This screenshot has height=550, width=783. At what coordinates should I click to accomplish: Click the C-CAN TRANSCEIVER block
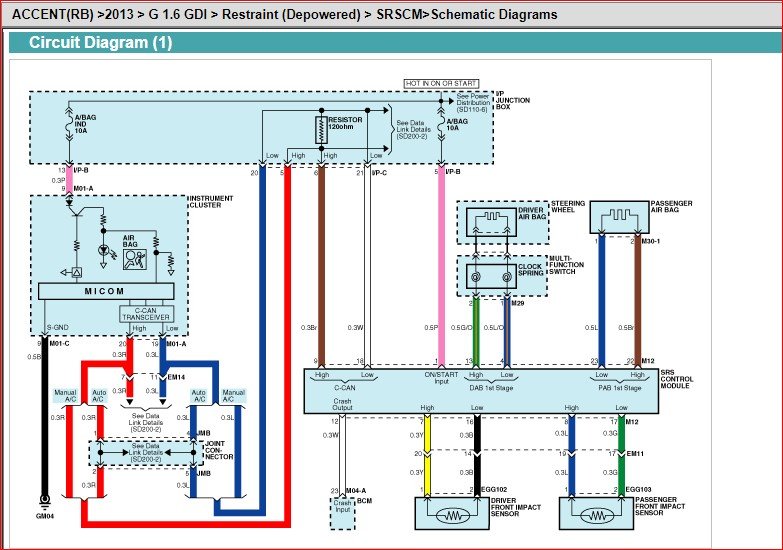[146, 314]
